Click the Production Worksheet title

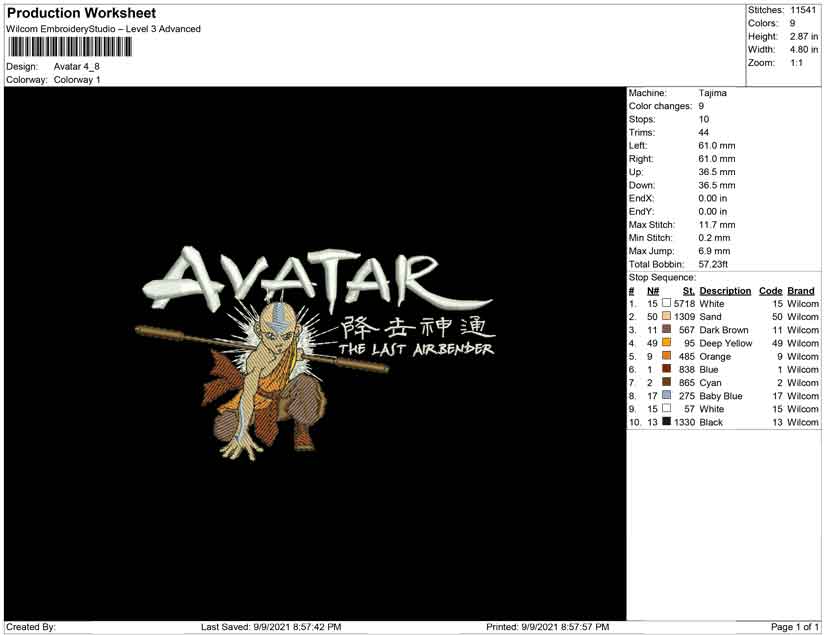(82, 13)
